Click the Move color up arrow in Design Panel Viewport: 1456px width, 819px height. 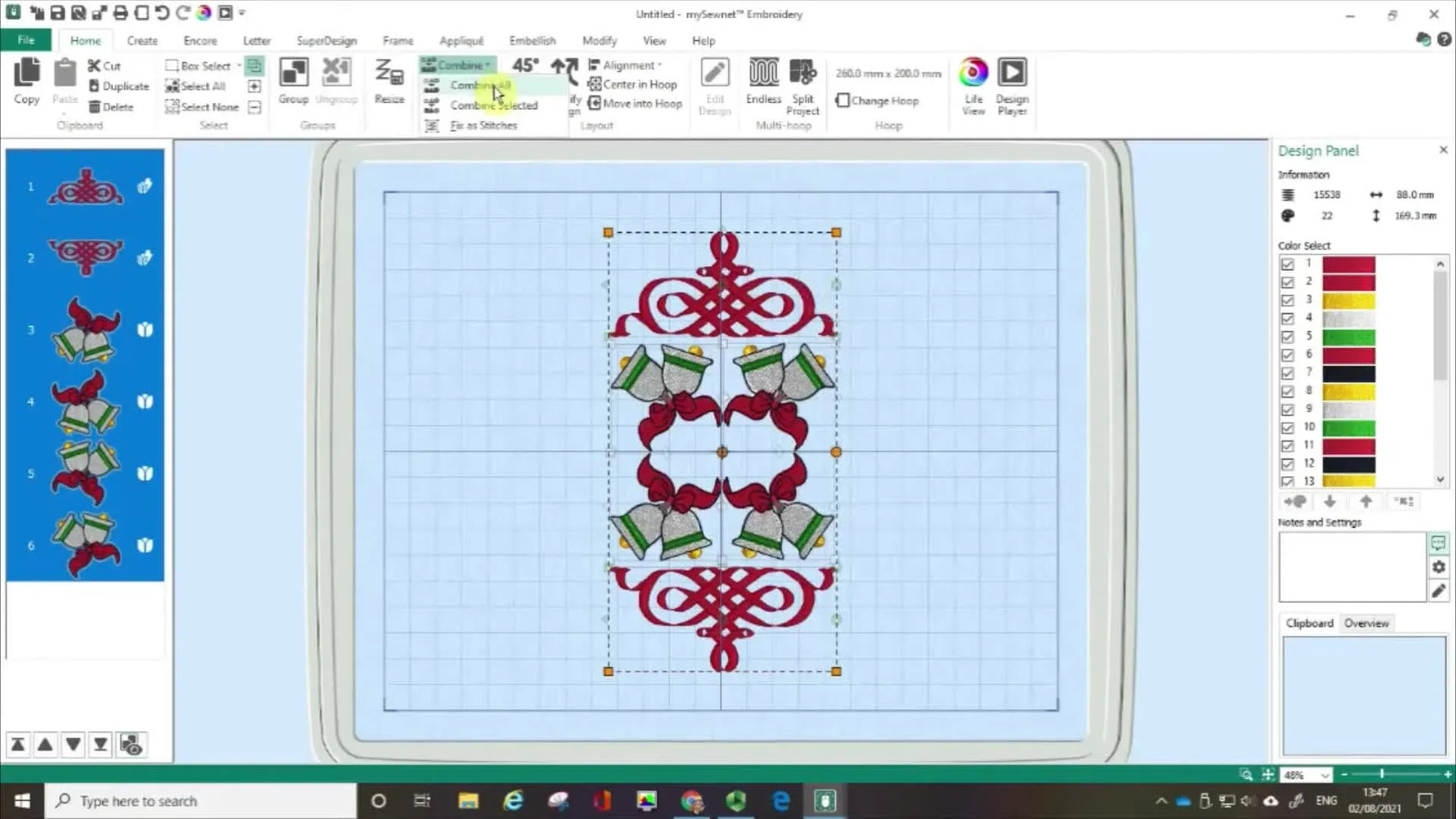click(1365, 502)
